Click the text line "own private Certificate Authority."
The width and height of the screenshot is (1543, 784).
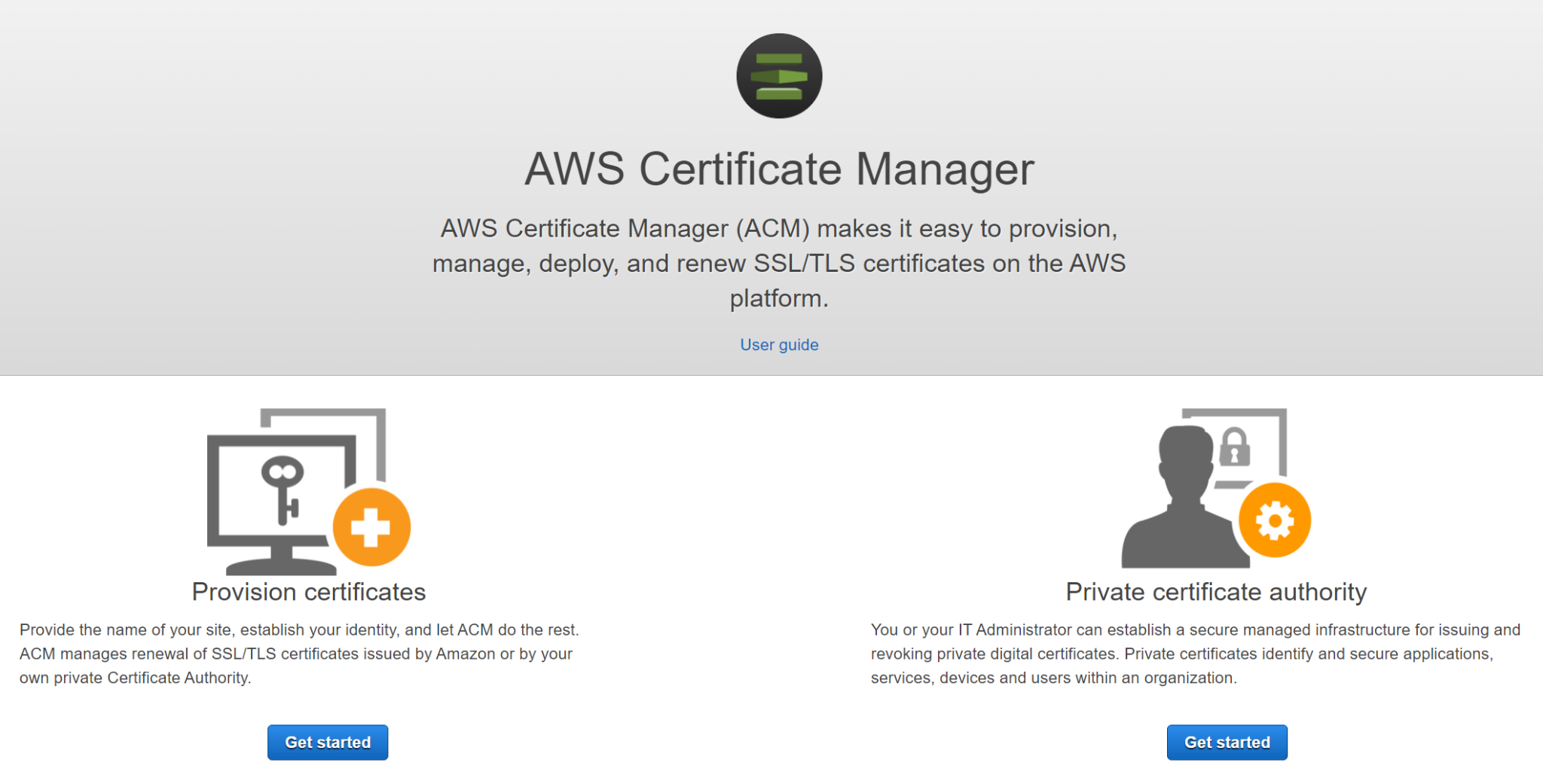pos(136,678)
